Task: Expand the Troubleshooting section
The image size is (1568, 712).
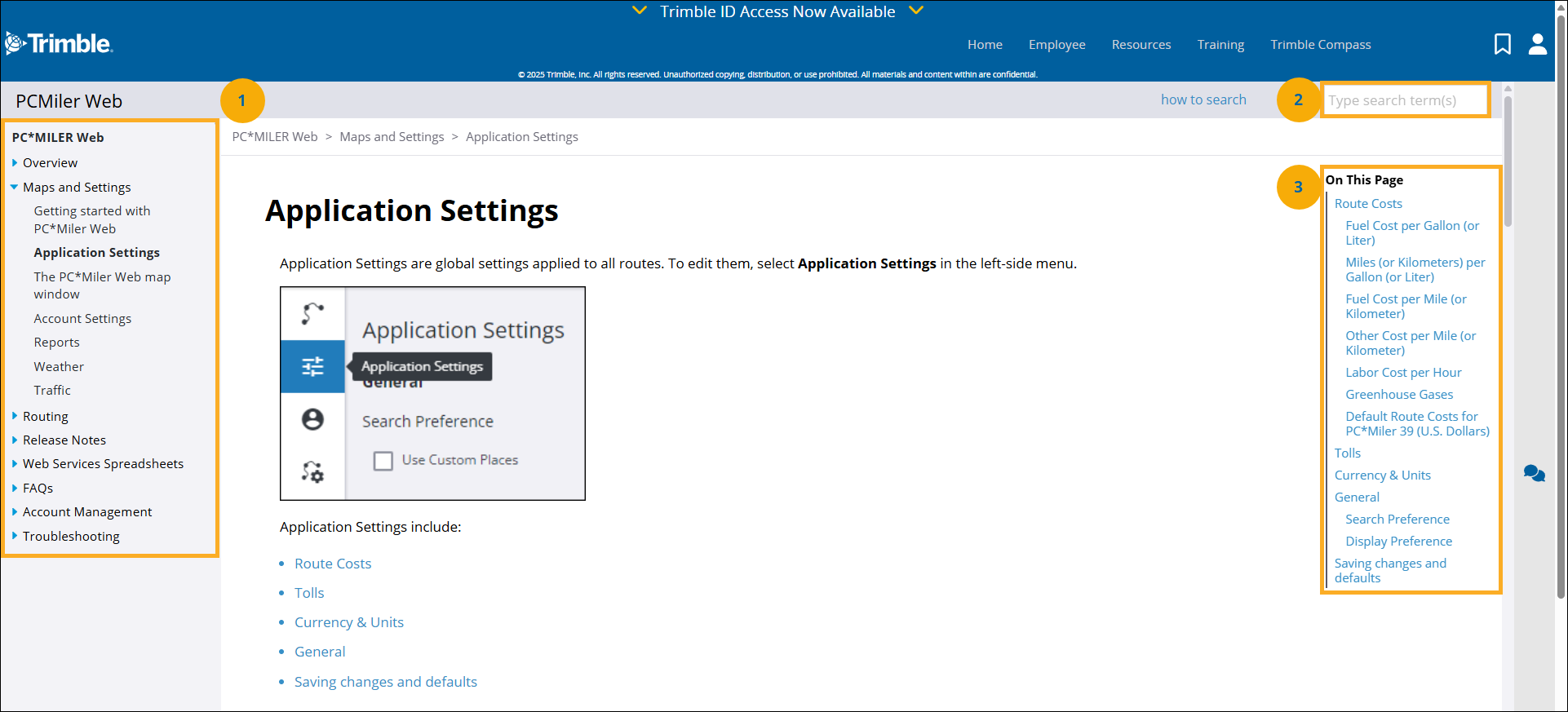Action: [x=15, y=536]
